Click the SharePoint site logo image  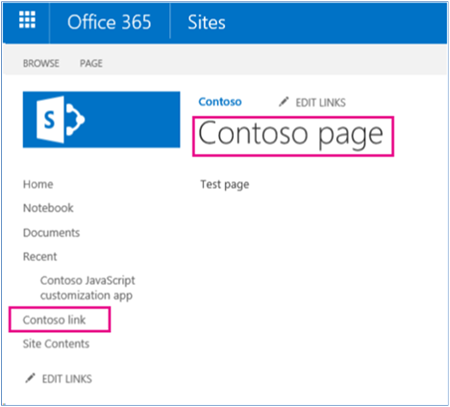tap(101, 119)
